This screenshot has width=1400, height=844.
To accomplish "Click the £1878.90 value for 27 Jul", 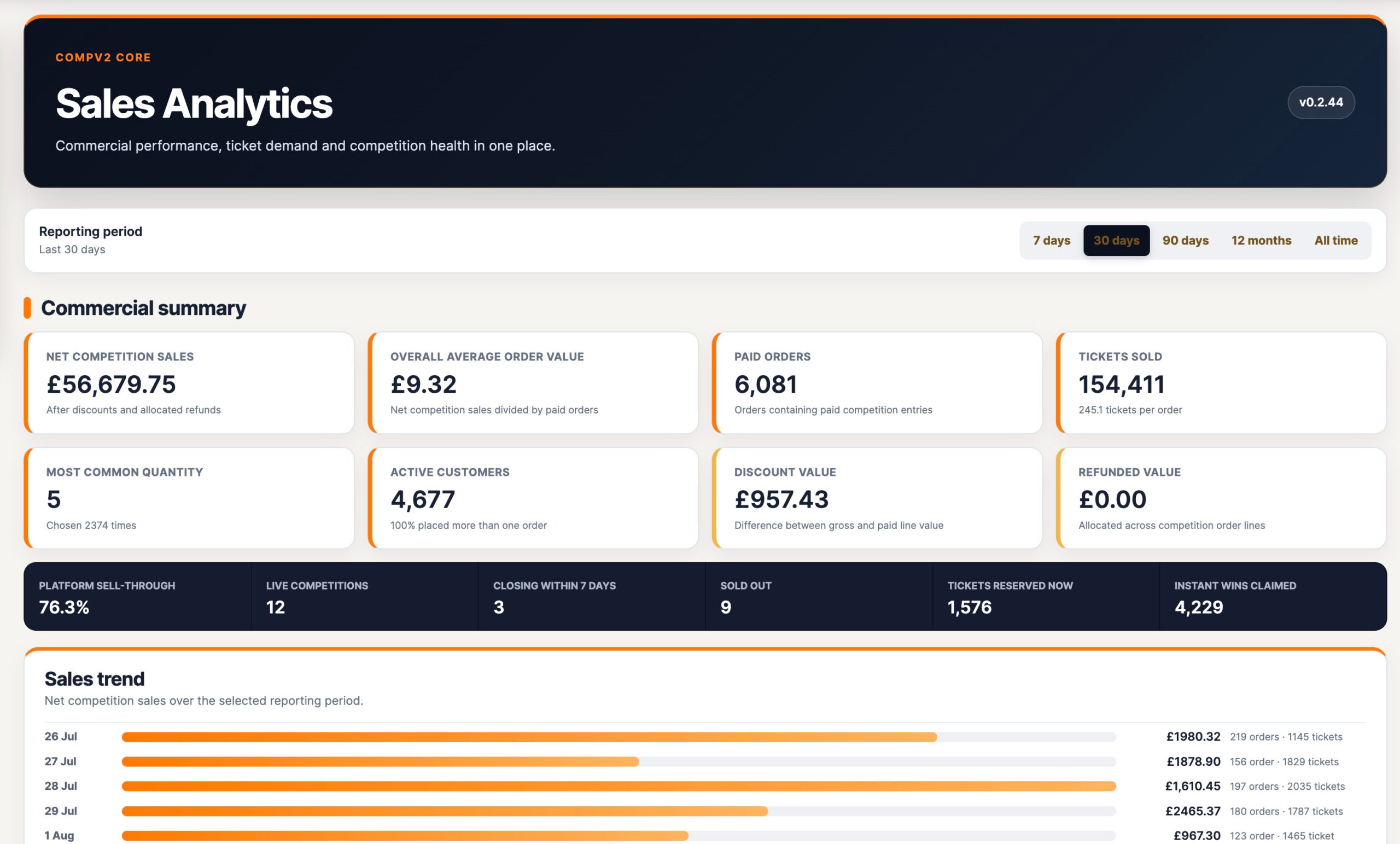I will [1193, 761].
